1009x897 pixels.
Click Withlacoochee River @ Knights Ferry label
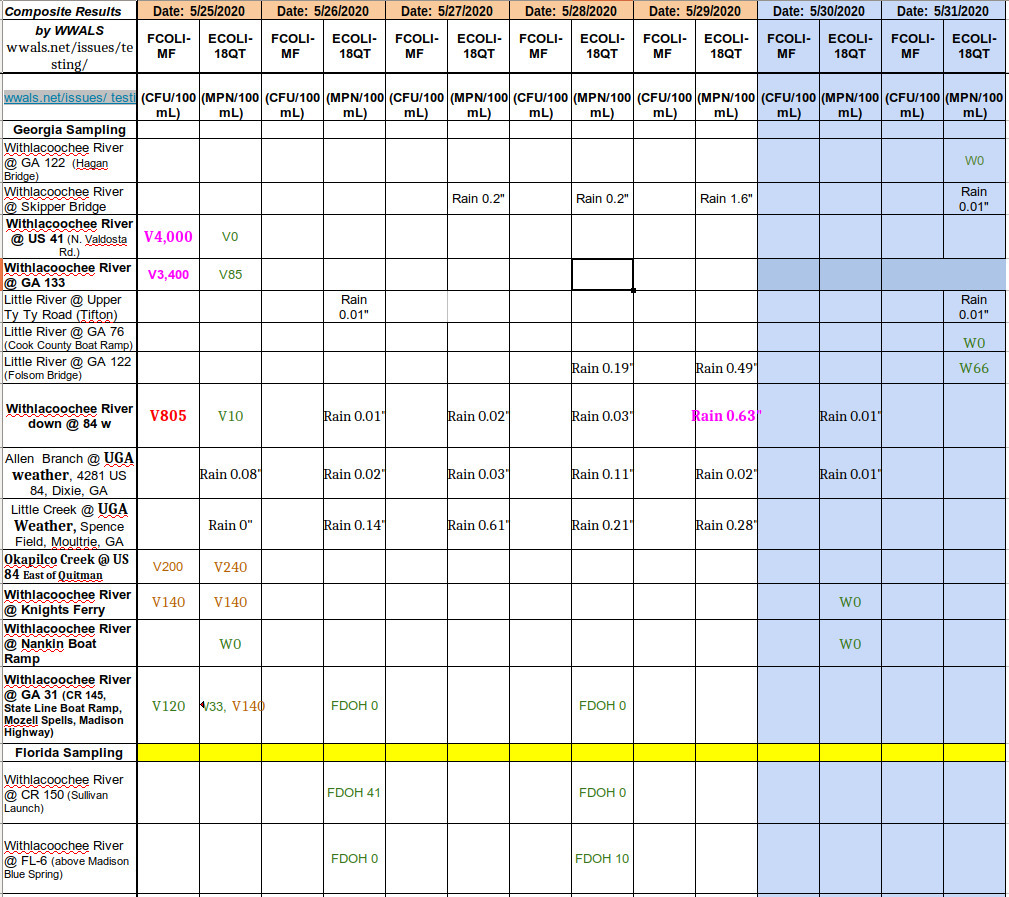point(68,602)
